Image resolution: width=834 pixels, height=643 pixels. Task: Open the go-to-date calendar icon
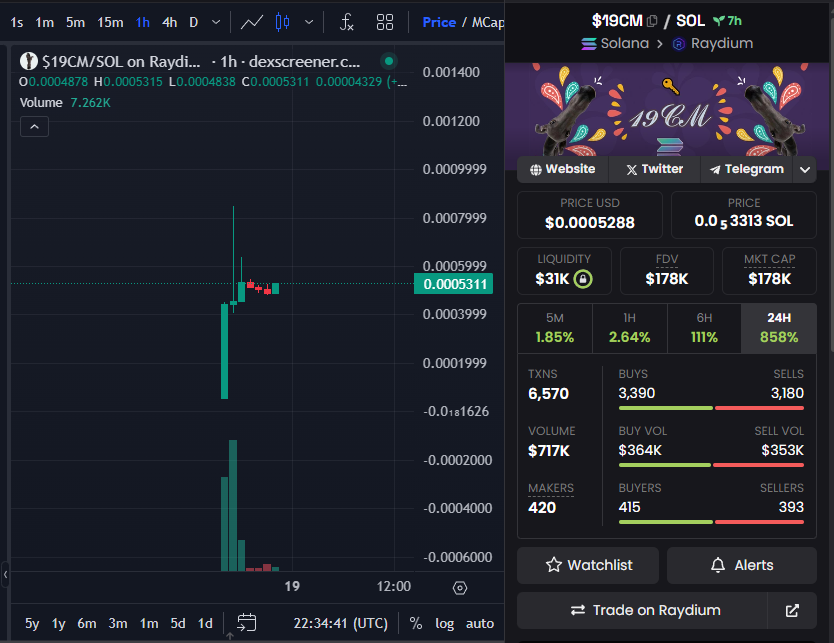[246, 623]
